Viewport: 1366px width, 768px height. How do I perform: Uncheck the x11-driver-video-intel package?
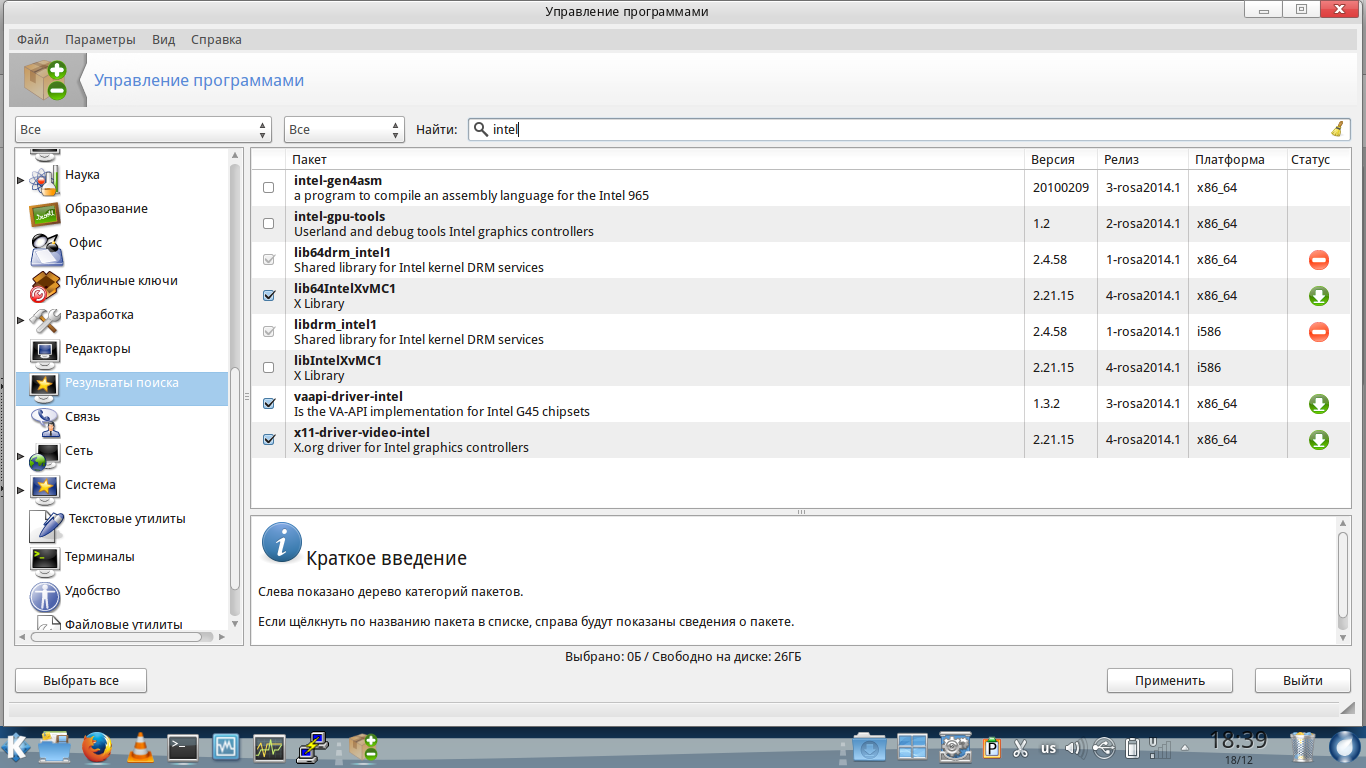(x=268, y=440)
